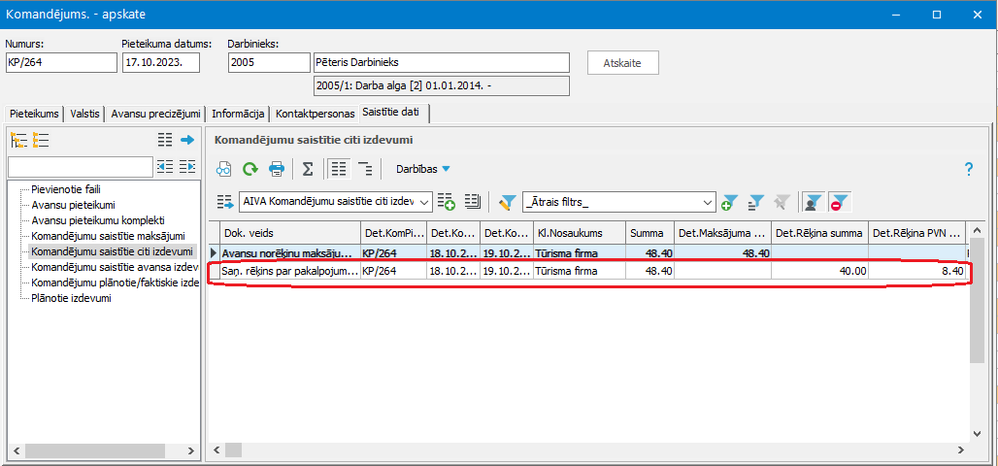
Task: Click the edit filter funnel with pencil
Action: [507, 202]
